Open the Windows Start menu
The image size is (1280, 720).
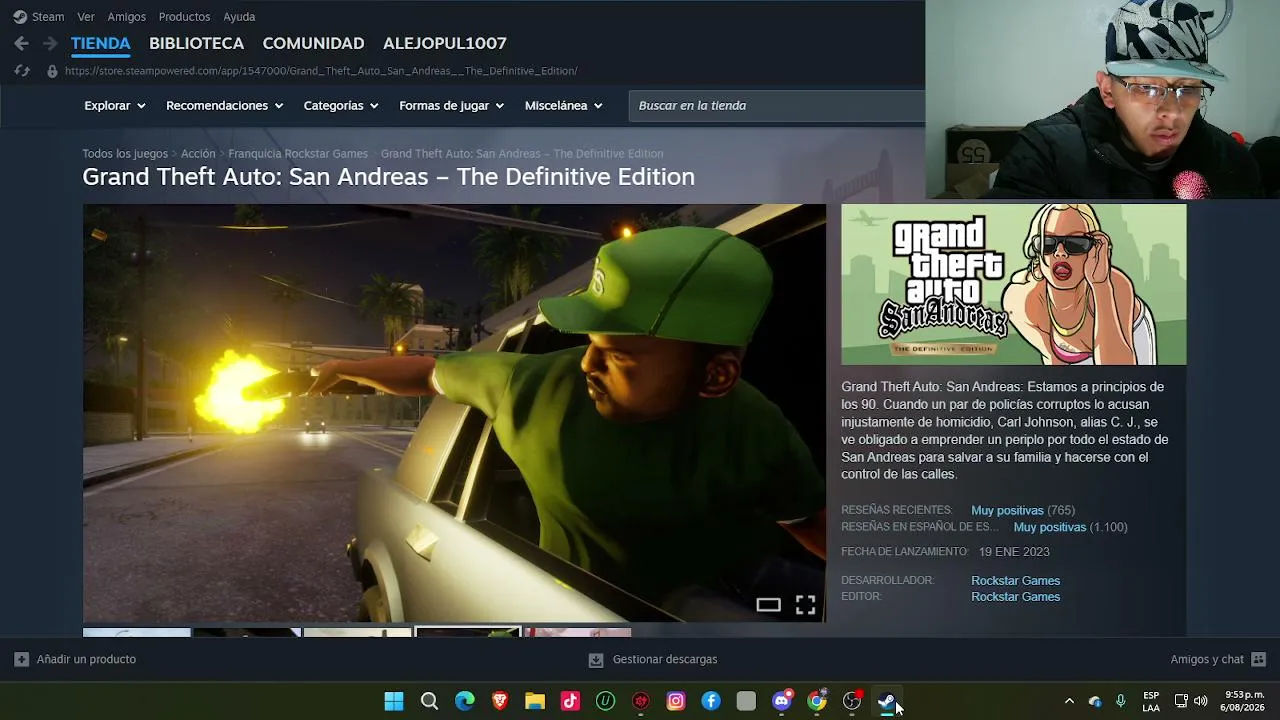pyautogui.click(x=394, y=701)
